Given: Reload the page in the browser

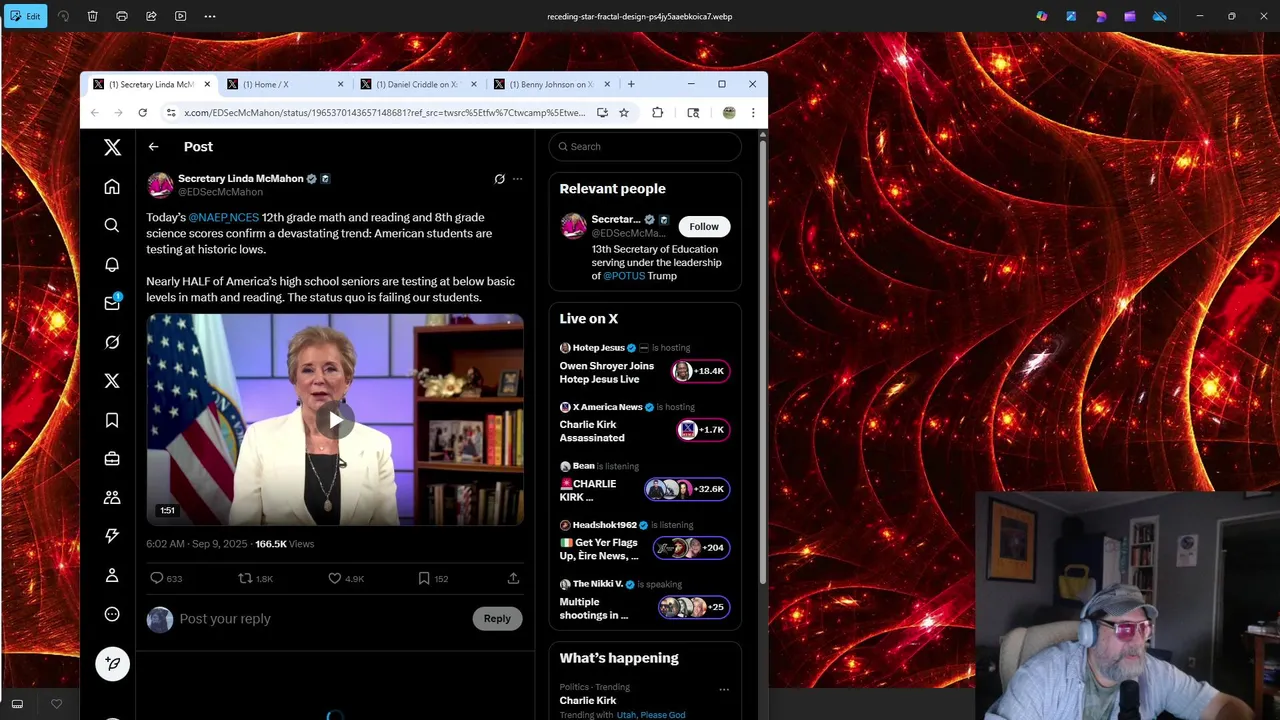Looking at the screenshot, I should [x=142, y=113].
